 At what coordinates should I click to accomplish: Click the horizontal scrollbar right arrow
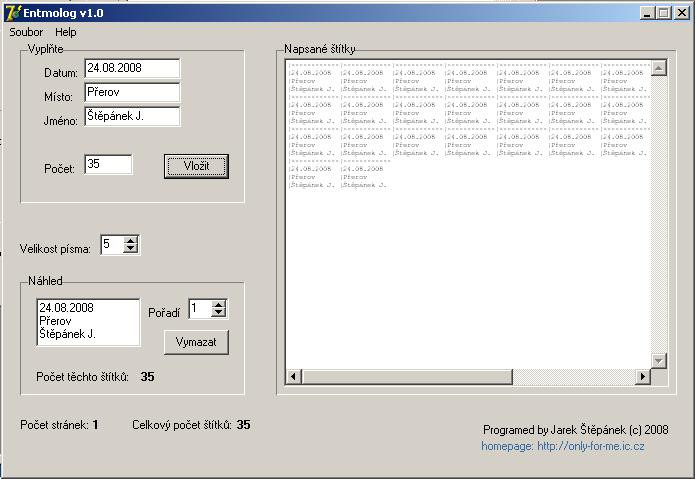coord(643,377)
